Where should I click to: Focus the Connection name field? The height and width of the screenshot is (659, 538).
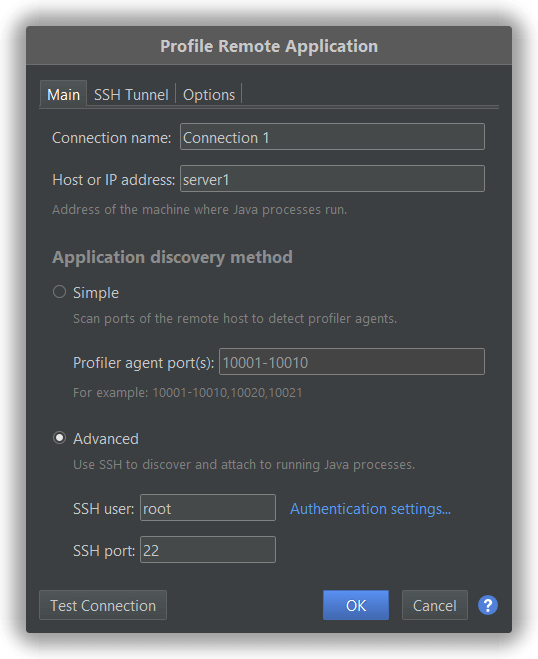point(332,137)
